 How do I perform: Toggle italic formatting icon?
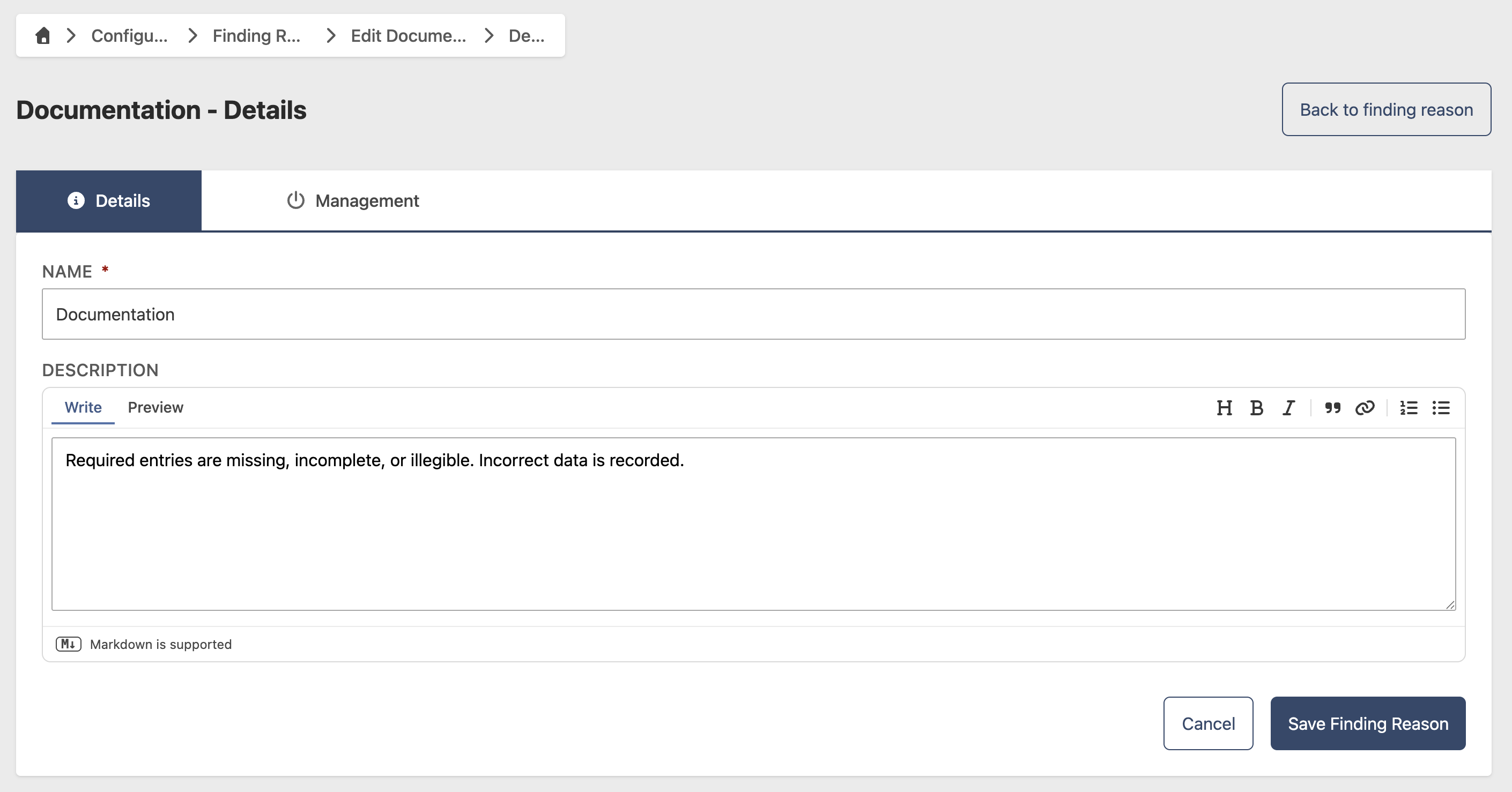coord(1288,408)
